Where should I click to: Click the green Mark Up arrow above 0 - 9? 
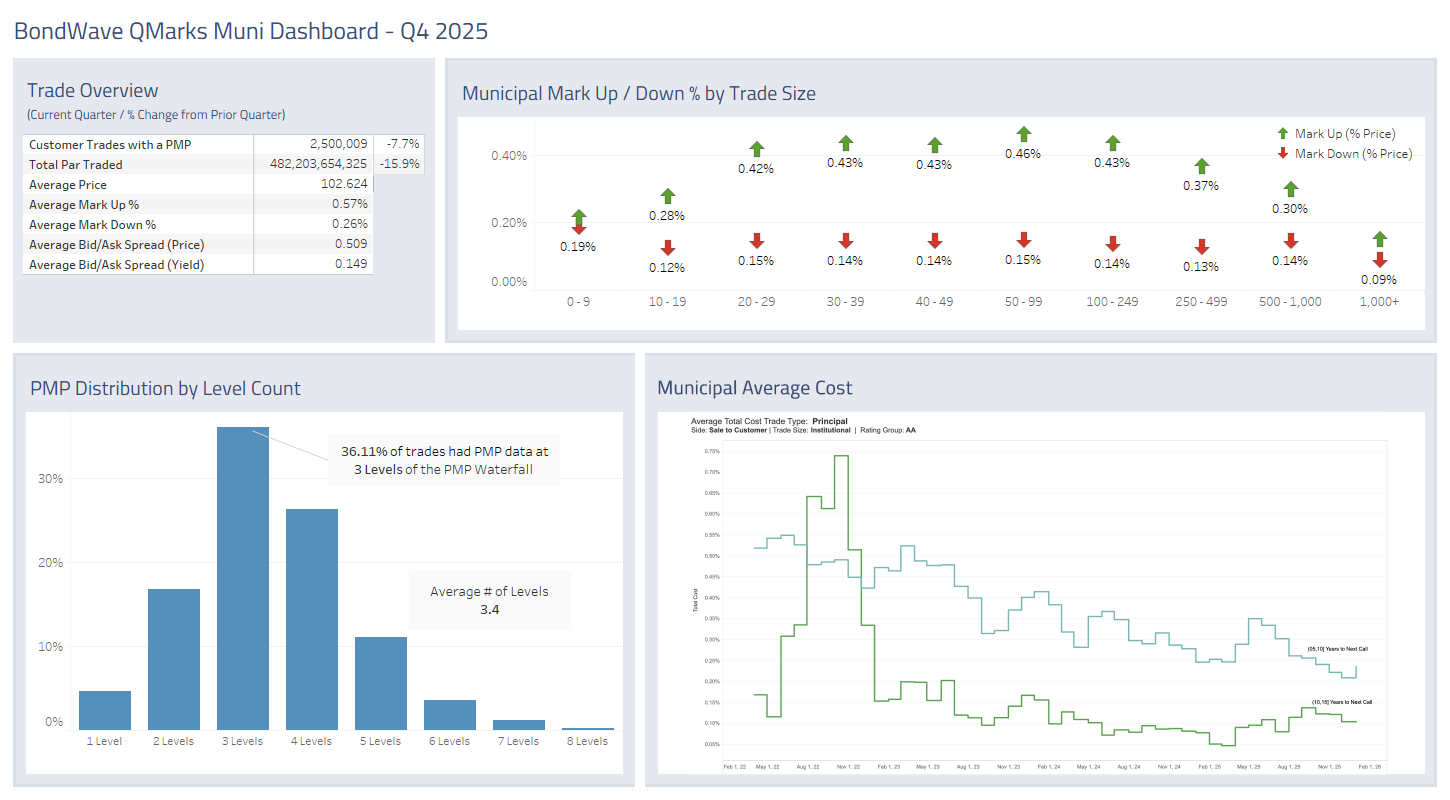578,216
